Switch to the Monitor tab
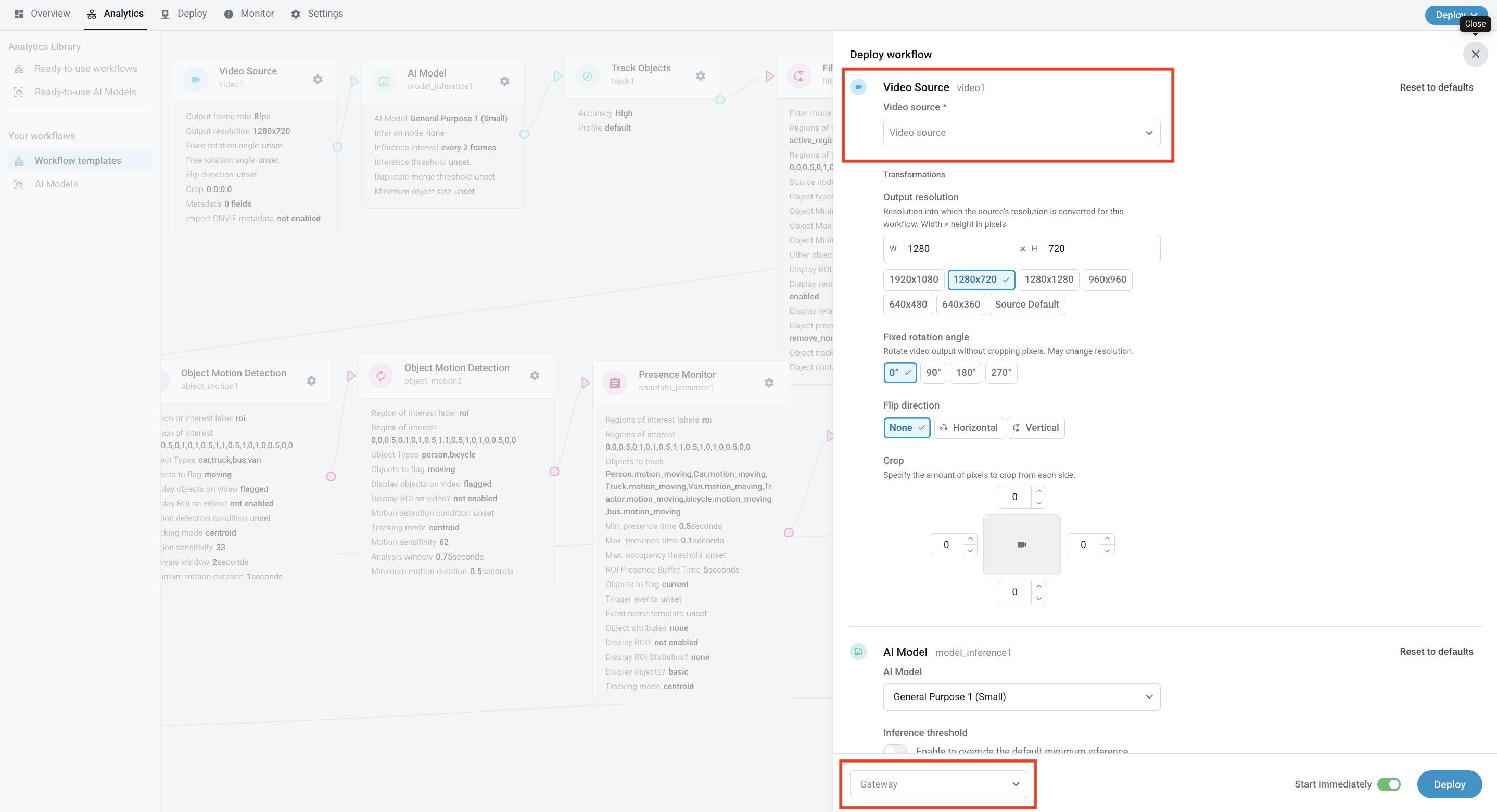Screen dimensions: 1497x812 (x=249, y=14)
